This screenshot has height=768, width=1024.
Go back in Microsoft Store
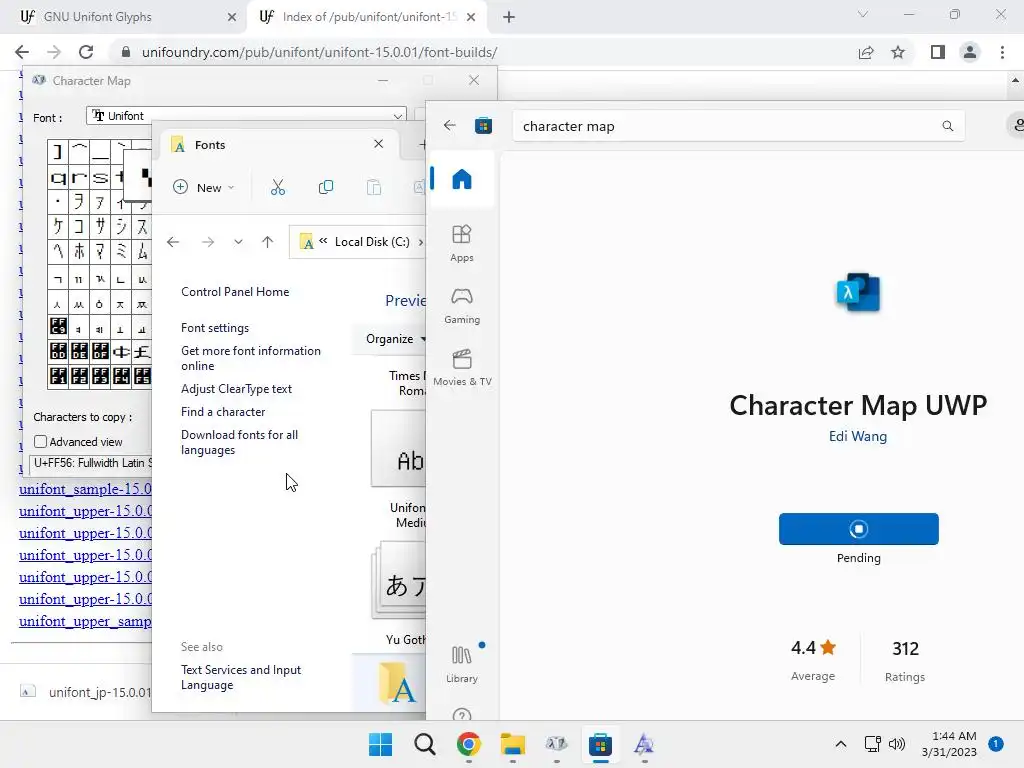(449, 125)
